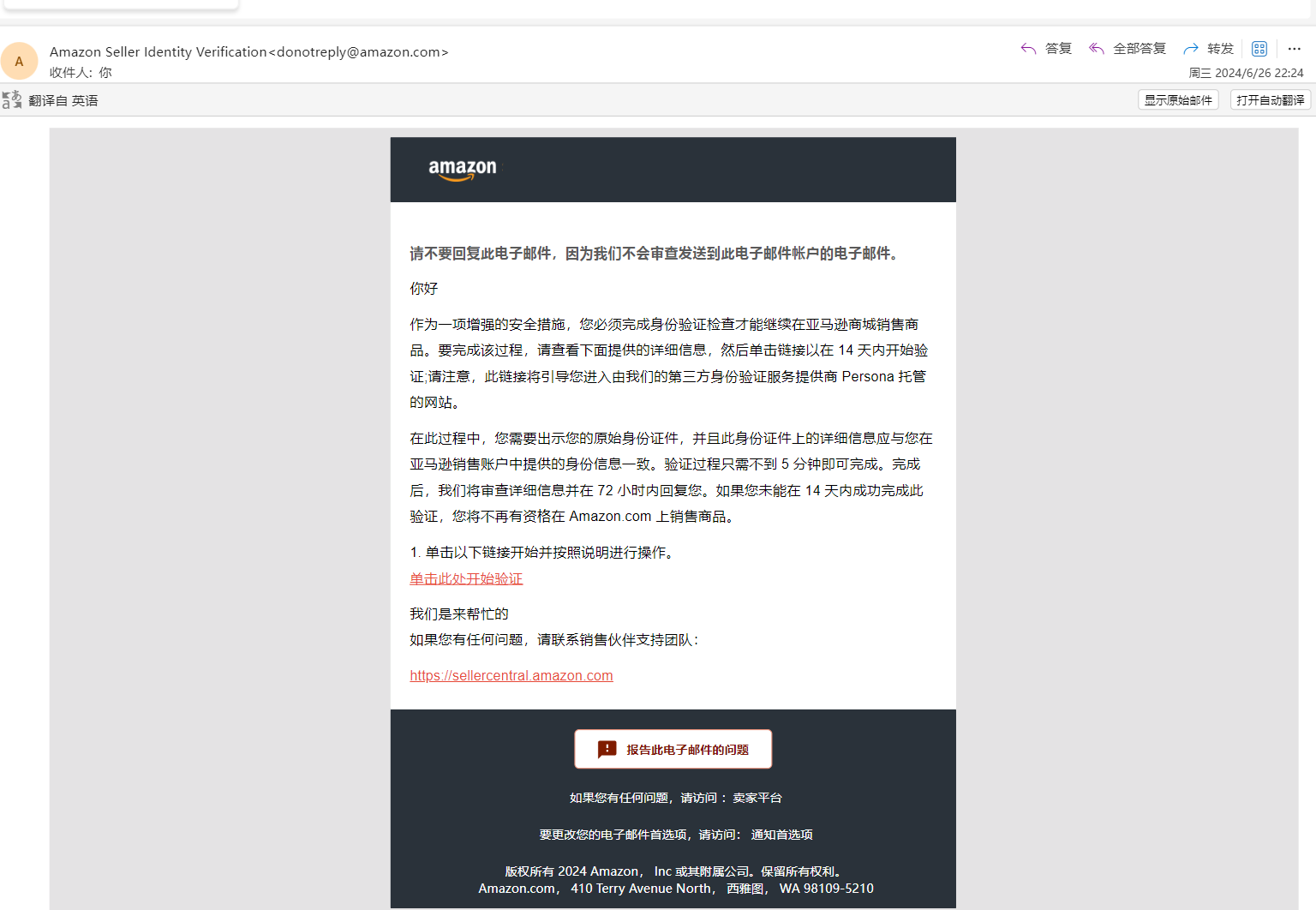
Task: Click the 答复 reply arrow icon
Action: click(1029, 49)
